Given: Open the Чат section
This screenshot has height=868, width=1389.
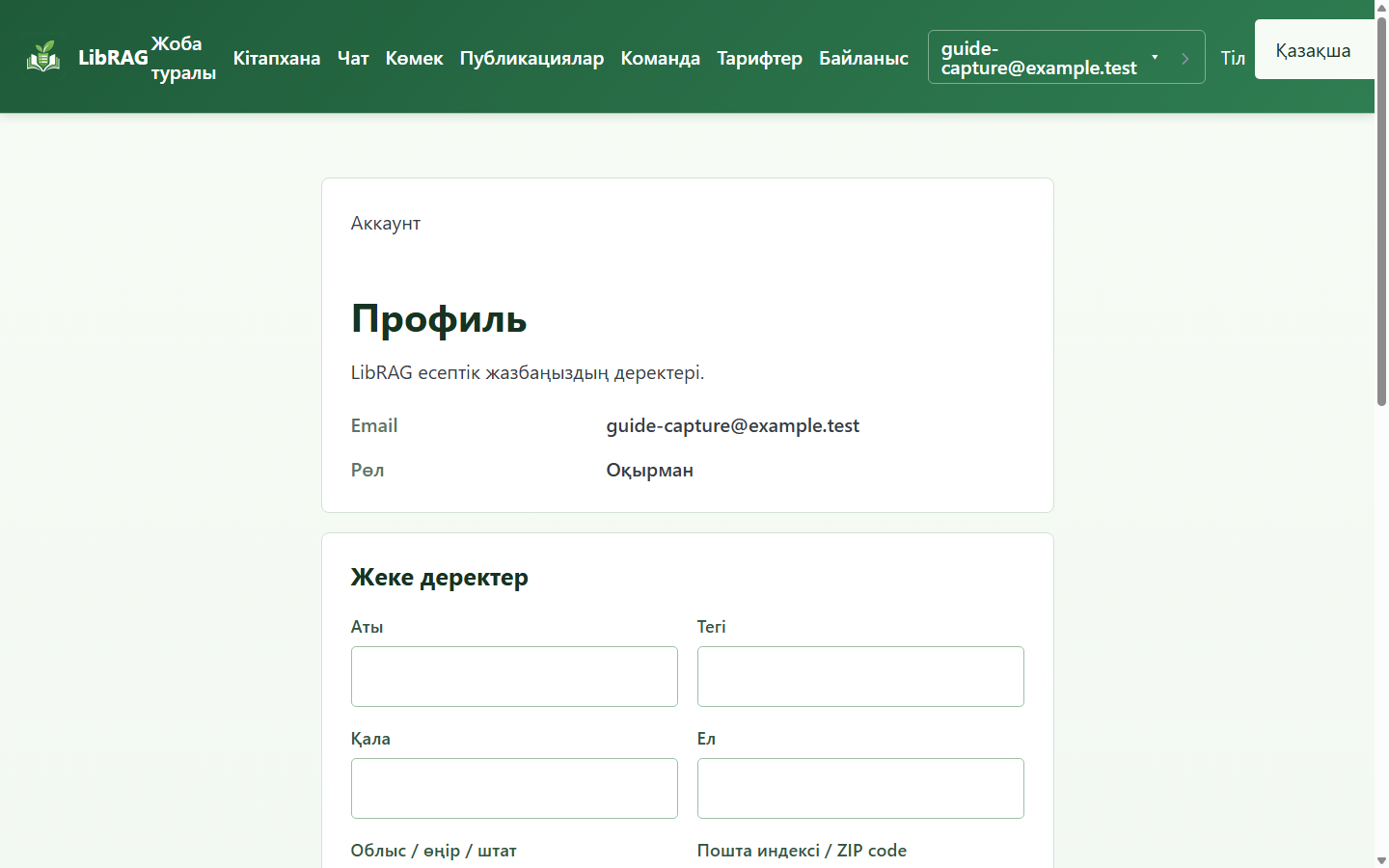Looking at the screenshot, I should 353,58.
